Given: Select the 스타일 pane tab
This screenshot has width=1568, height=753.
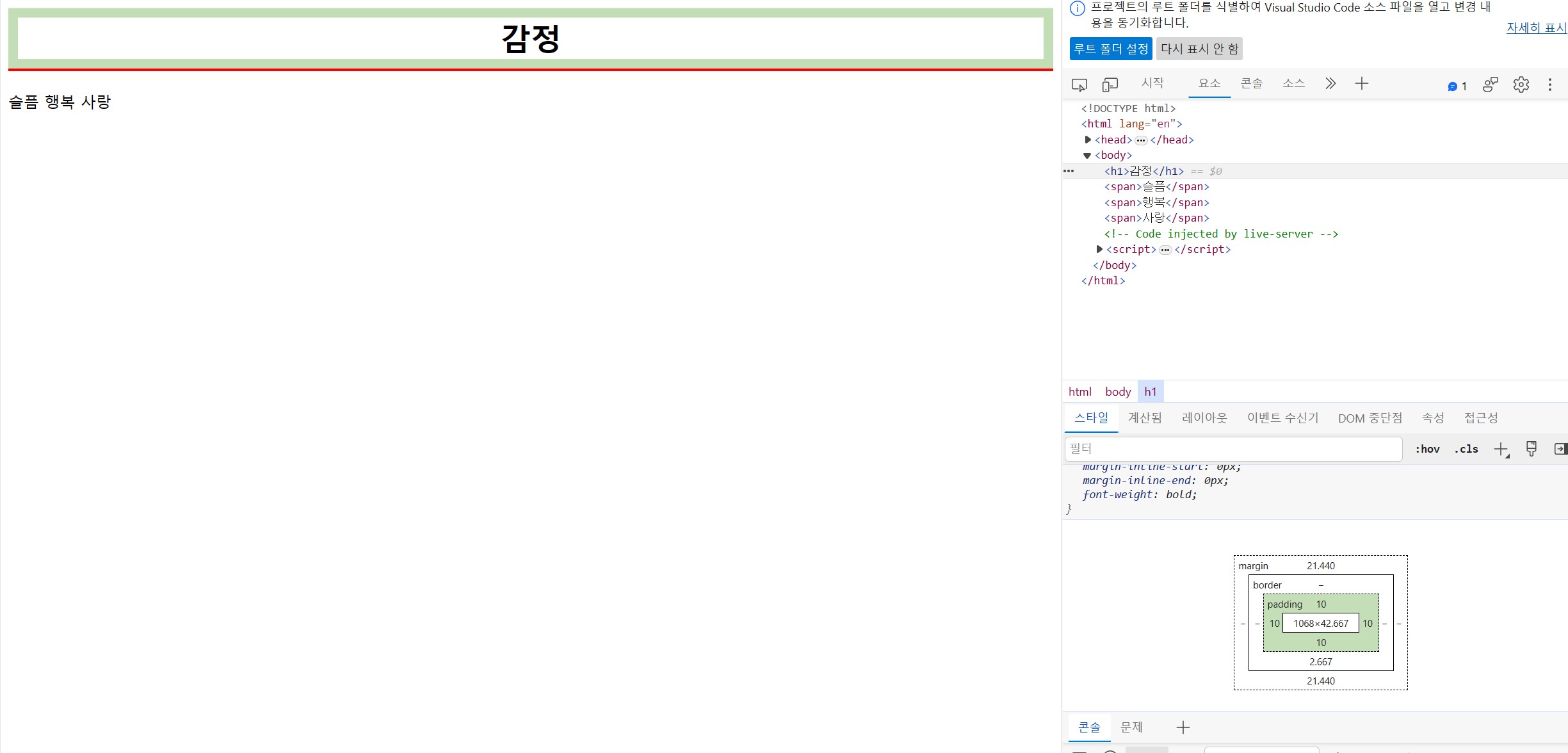Looking at the screenshot, I should 1092,417.
